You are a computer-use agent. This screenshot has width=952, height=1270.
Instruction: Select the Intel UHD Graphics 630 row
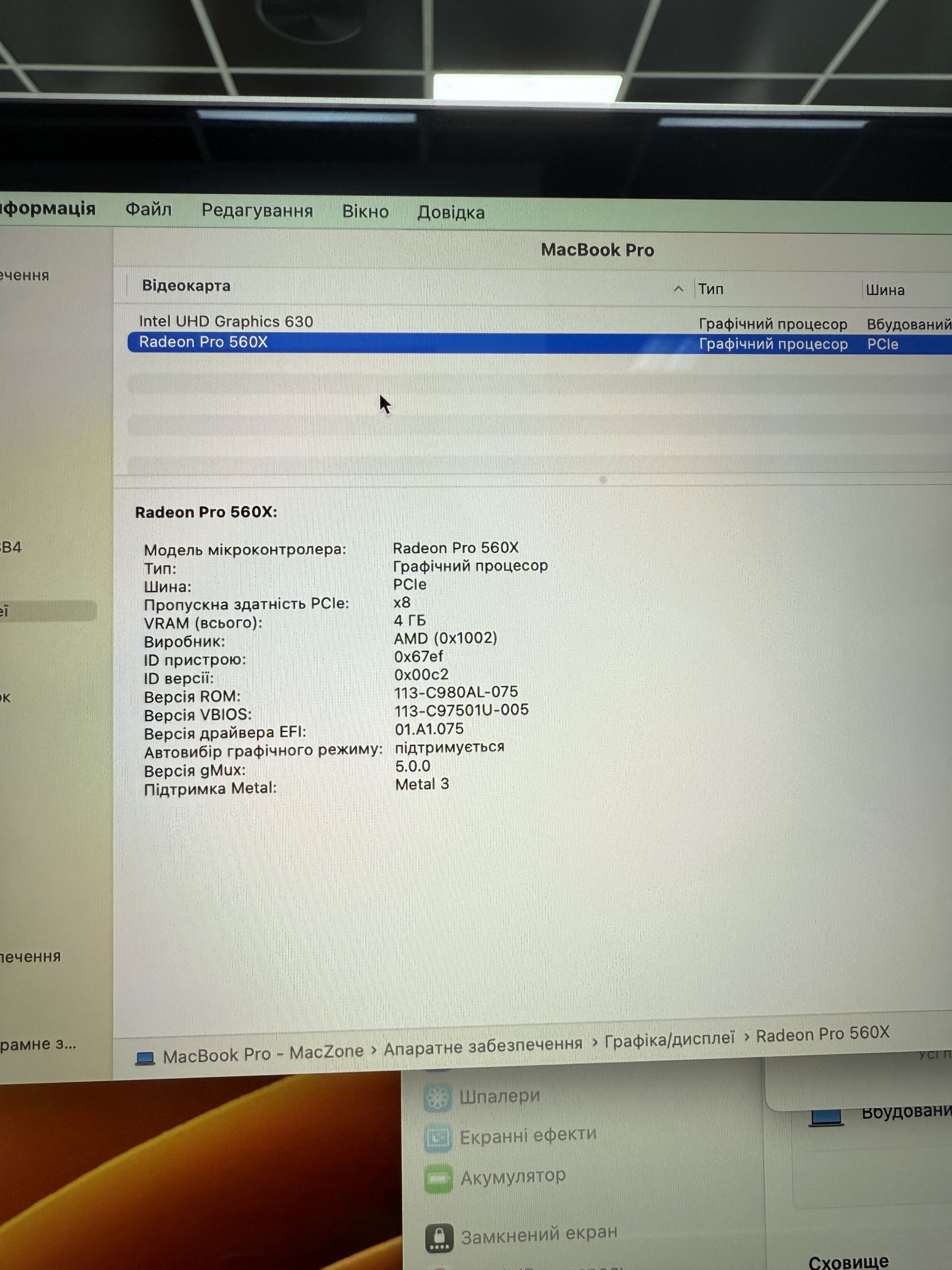pyautogui.click(x=539, y=322)
